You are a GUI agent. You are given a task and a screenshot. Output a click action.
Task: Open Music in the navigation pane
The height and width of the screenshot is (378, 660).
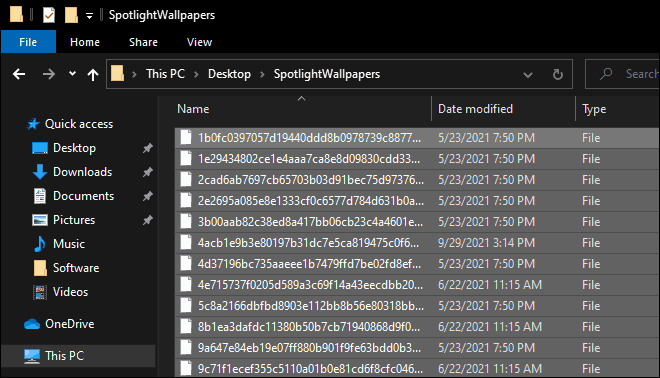(x=69, y=244)
